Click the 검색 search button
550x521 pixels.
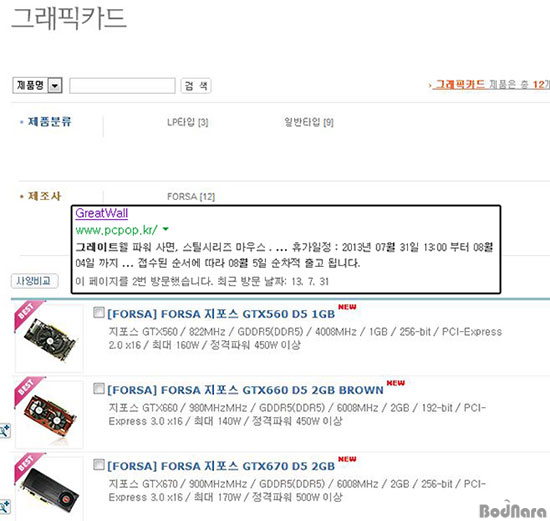coord(196,86)
